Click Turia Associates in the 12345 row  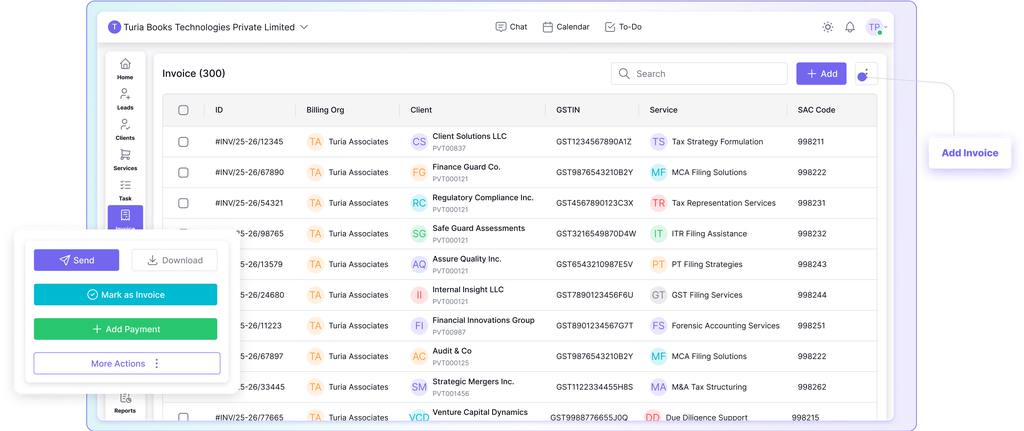click(359, 142)
